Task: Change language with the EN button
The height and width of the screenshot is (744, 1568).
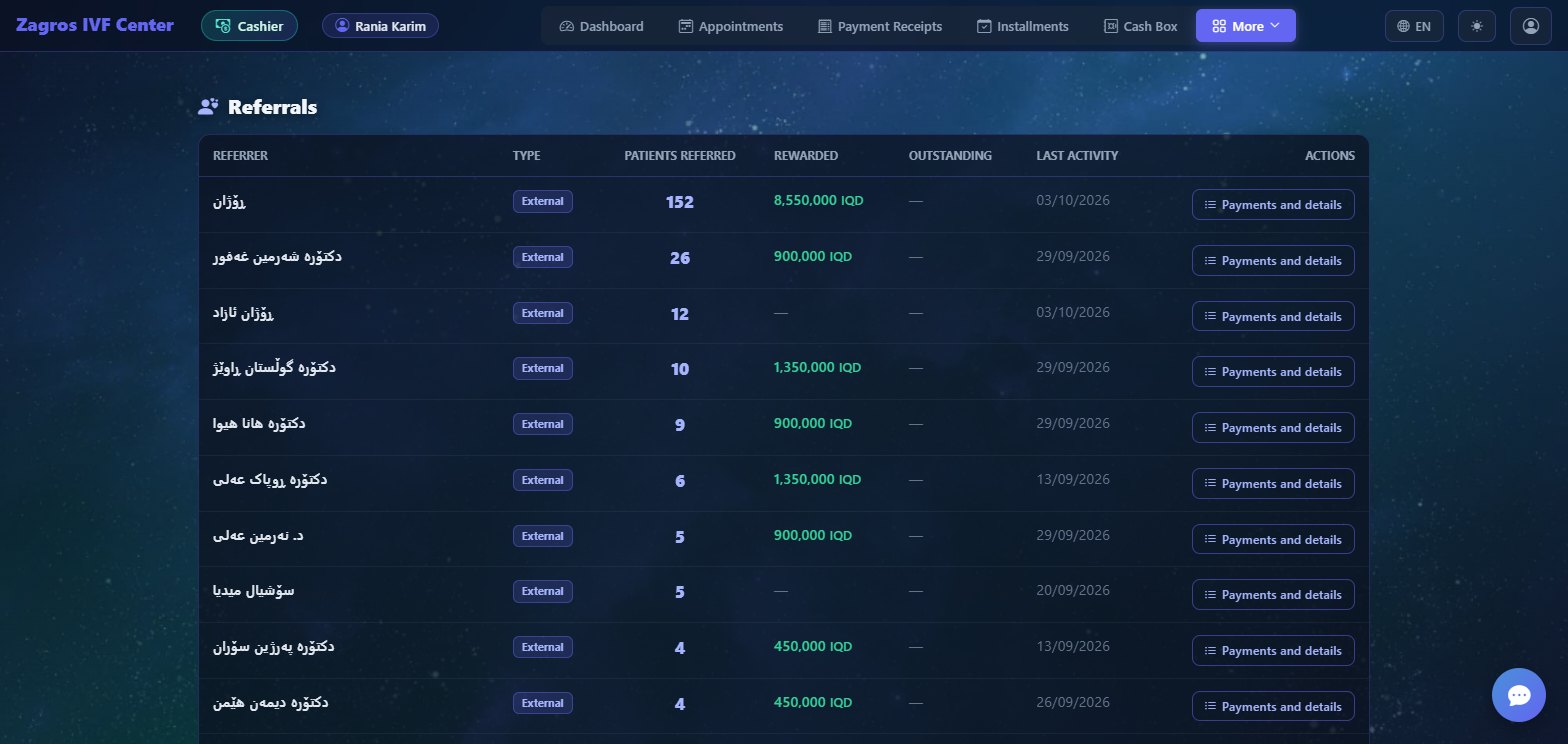Action: [1414, 26]
